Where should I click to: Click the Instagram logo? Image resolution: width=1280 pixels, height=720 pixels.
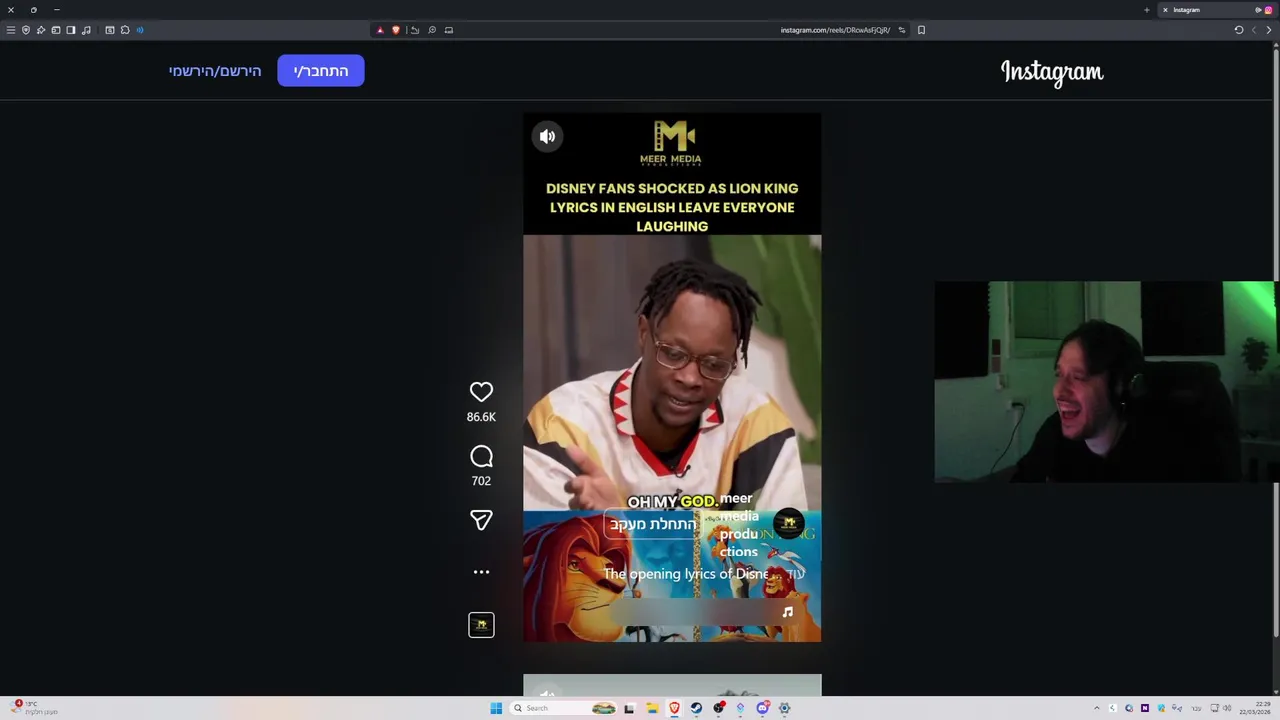[x=1052, y=72]
